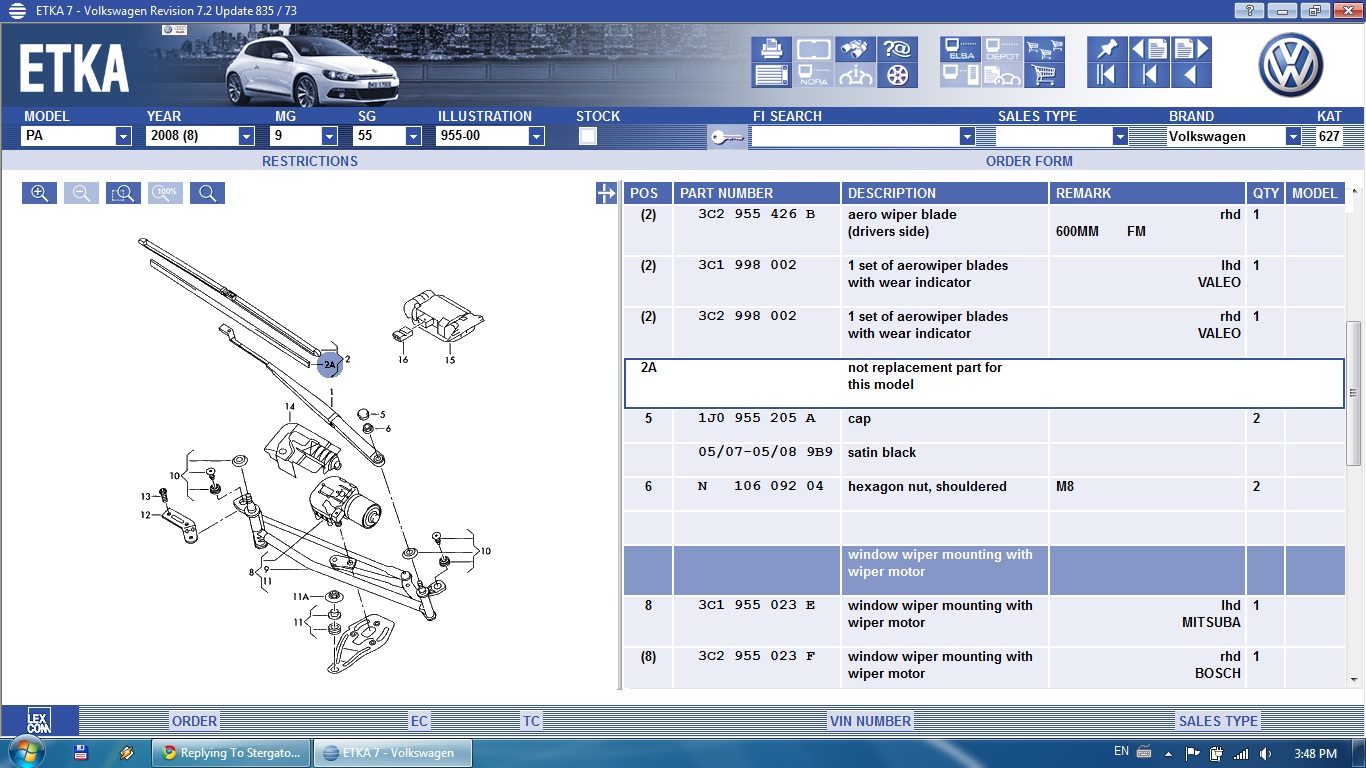Expand the SG dropdown showing 55
This screenshot has height=768, width=1366.
click(413, 136)
